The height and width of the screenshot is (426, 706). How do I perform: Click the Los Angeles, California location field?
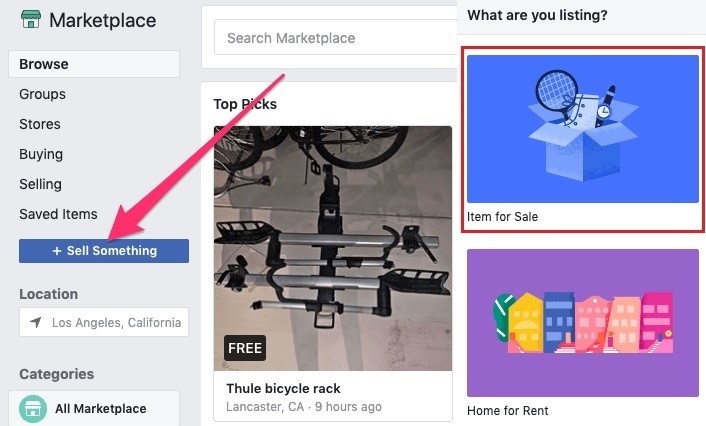tap(115, 323)
